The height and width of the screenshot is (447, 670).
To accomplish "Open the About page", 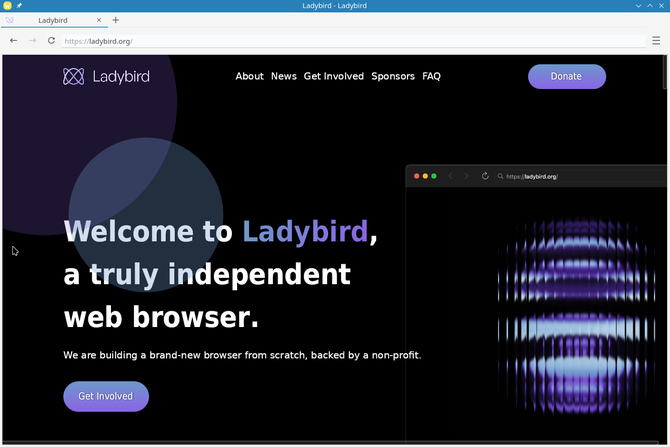I will pos(250,76).
